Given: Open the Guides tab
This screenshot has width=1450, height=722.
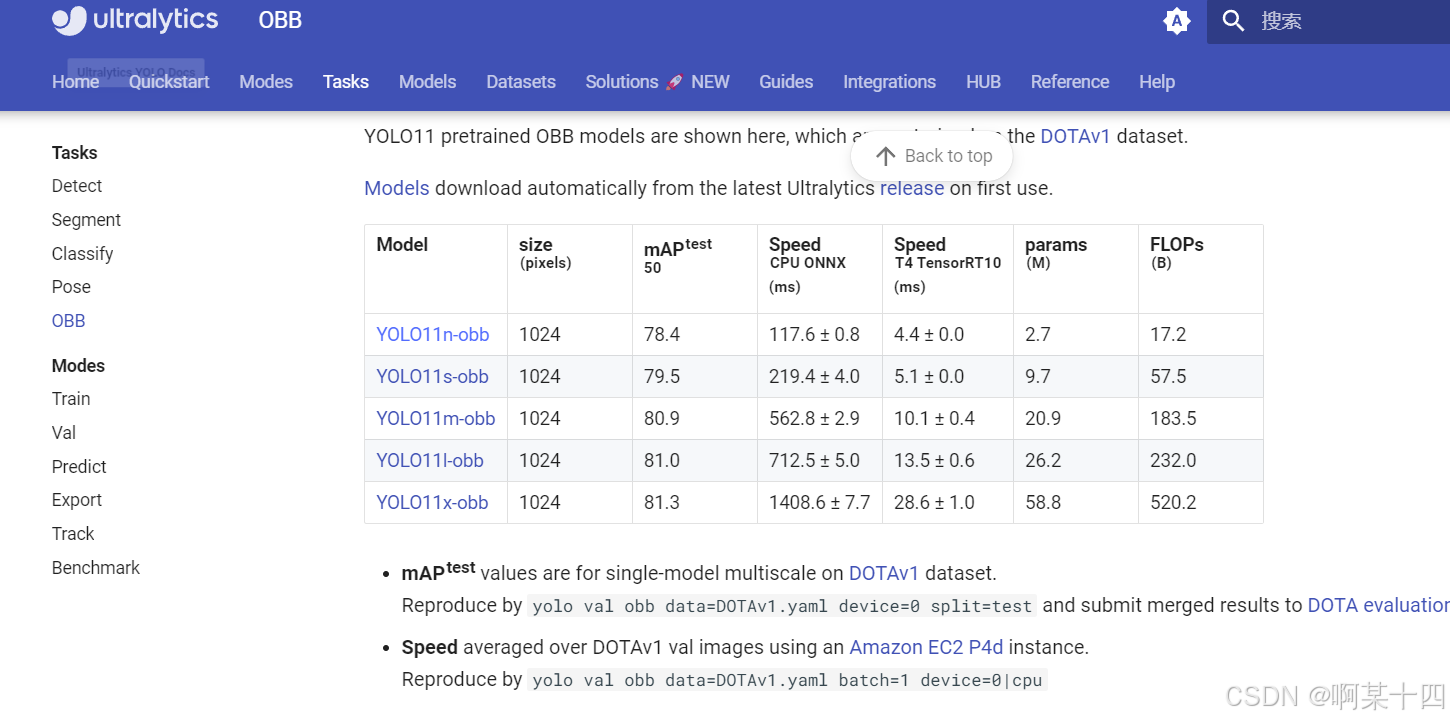Looking at the screenshot, I should (x=786, y=82).
